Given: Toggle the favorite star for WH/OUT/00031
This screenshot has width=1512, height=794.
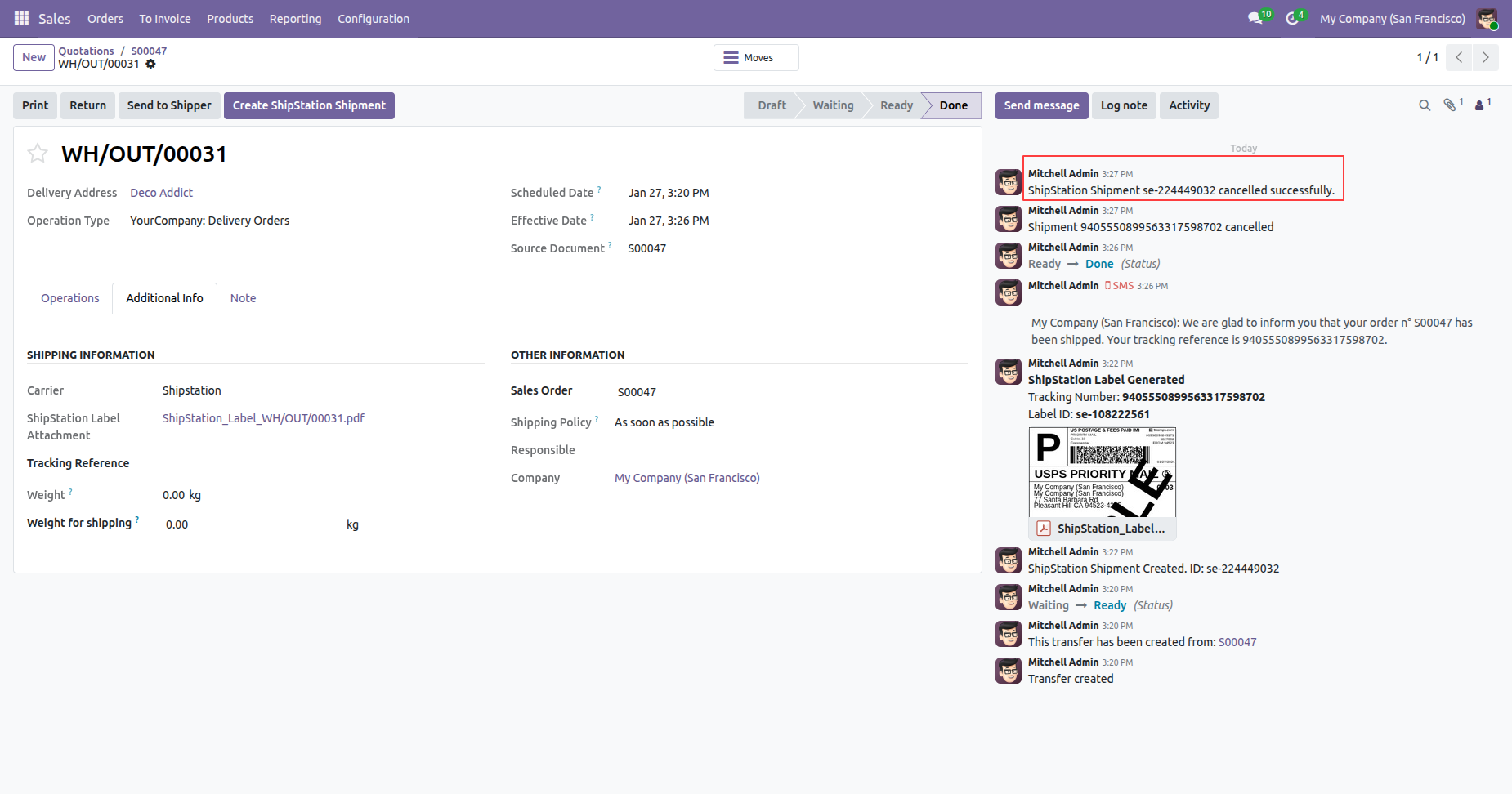Looking at the screenshot, I should point(38,154).
